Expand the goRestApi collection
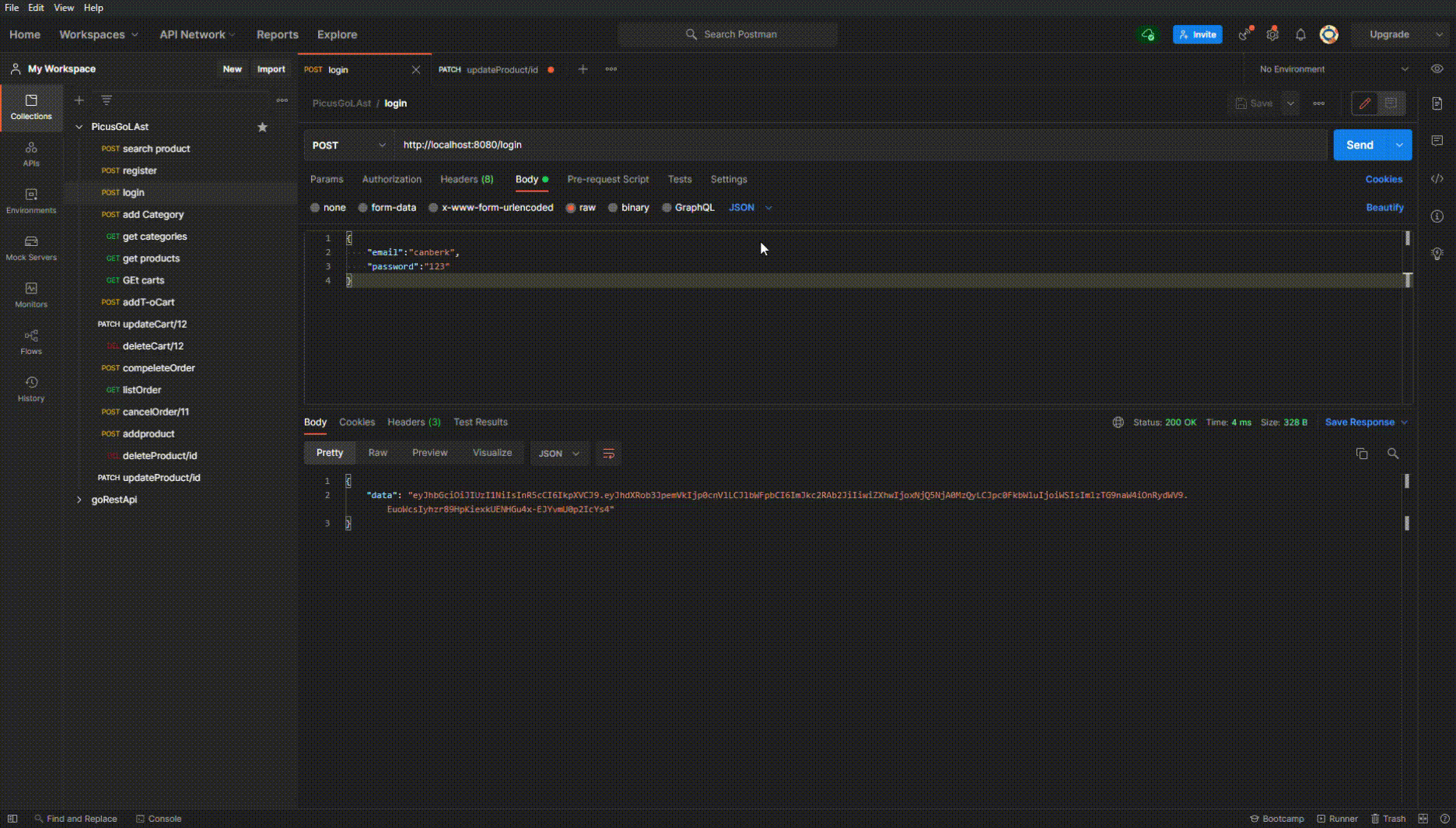 click(79, 500)
